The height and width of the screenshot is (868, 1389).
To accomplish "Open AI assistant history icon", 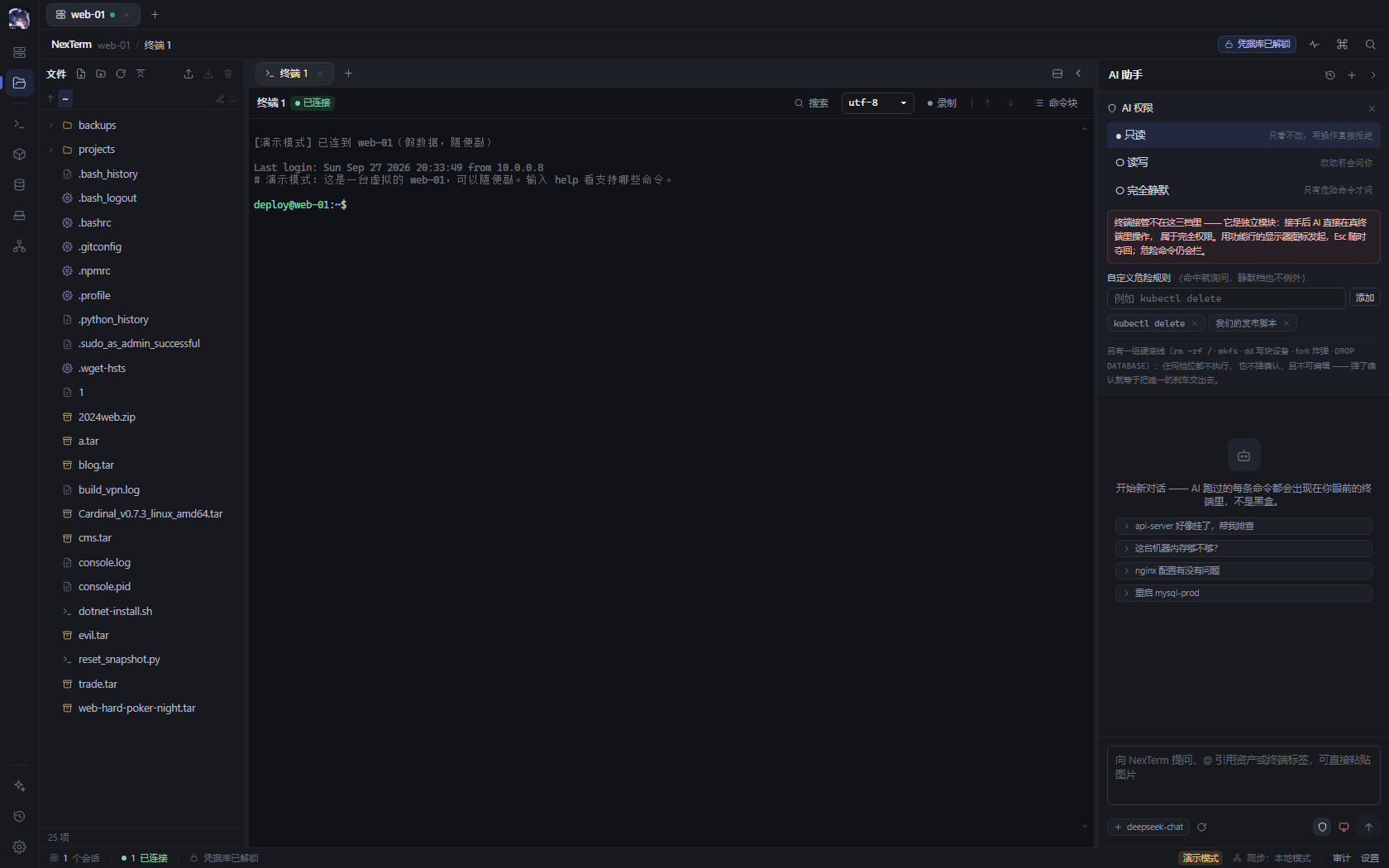I will tap(1330, 75).
